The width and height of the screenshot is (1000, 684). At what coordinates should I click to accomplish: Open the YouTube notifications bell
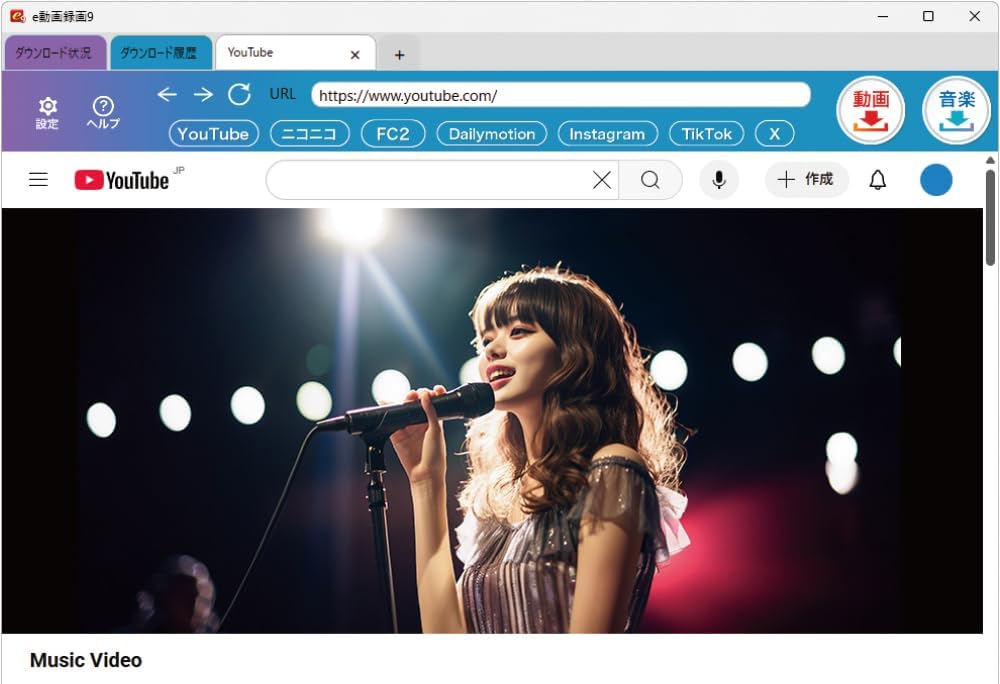pyautogui.click(x=877, y=180)
